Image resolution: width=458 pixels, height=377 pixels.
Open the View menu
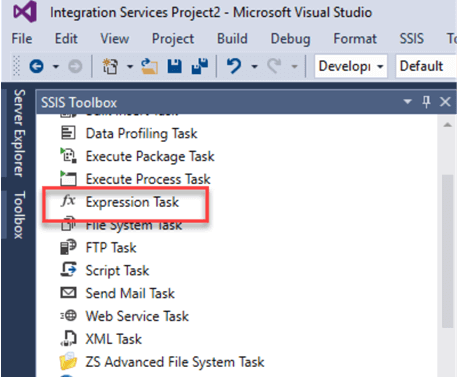115,39
